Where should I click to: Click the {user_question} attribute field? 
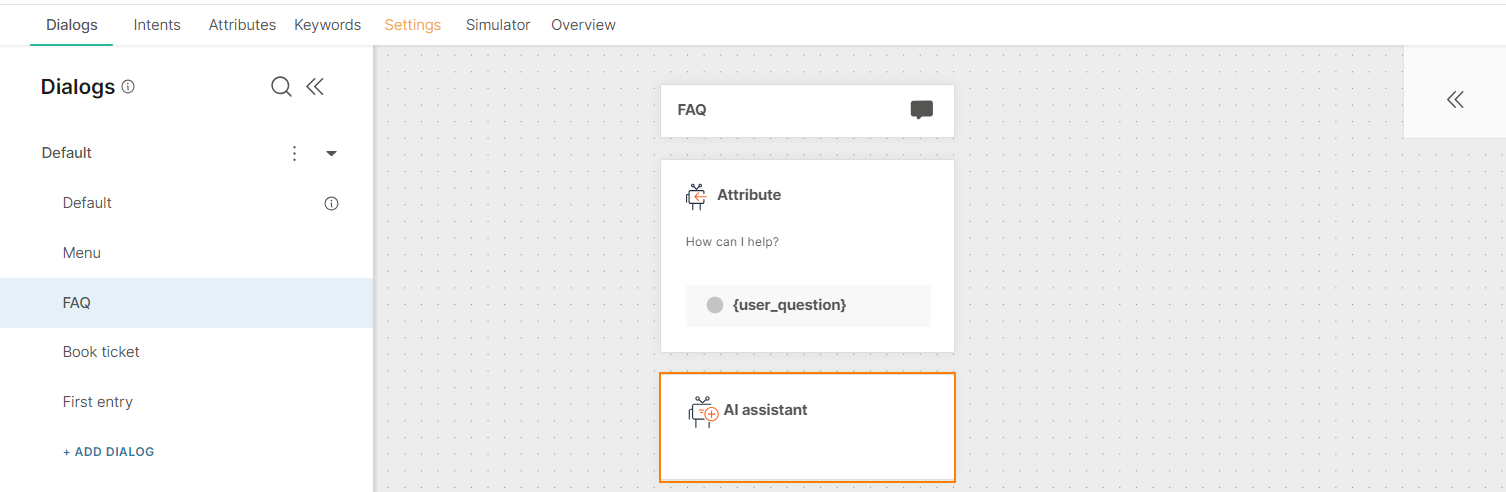coord(808,305)
